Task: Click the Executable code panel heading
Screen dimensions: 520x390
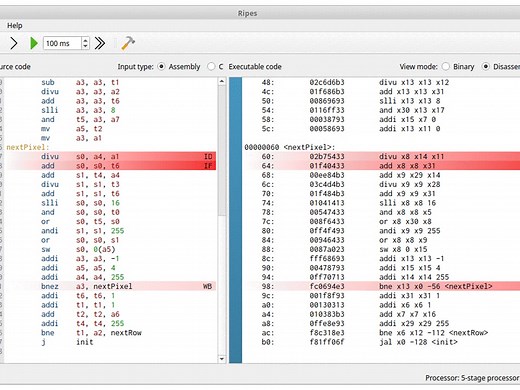Action: pos(255,67)
